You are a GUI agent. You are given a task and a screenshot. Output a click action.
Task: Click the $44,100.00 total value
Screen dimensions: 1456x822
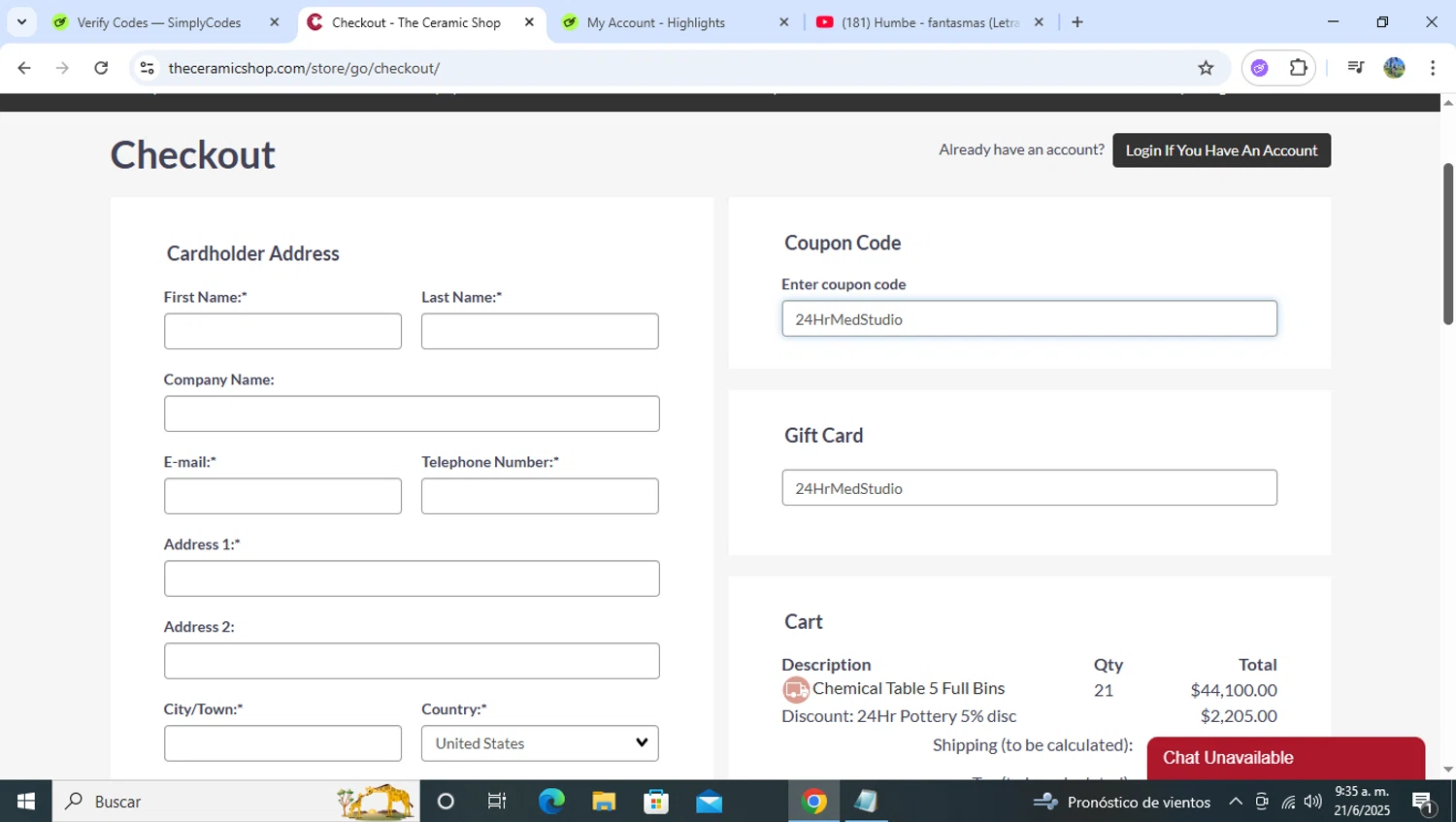click(x=1234, y=690)
